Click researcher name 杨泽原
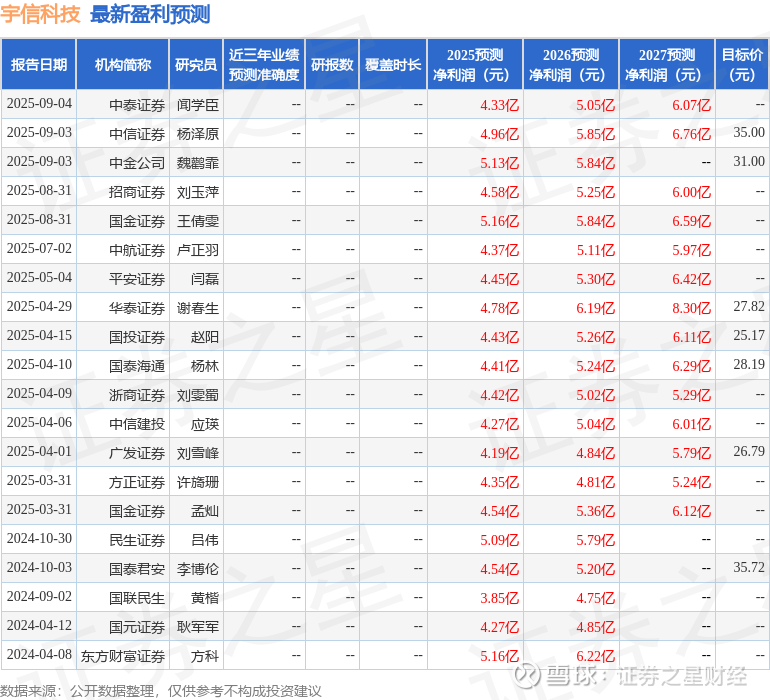770x700 pixels. coord(198,134)
